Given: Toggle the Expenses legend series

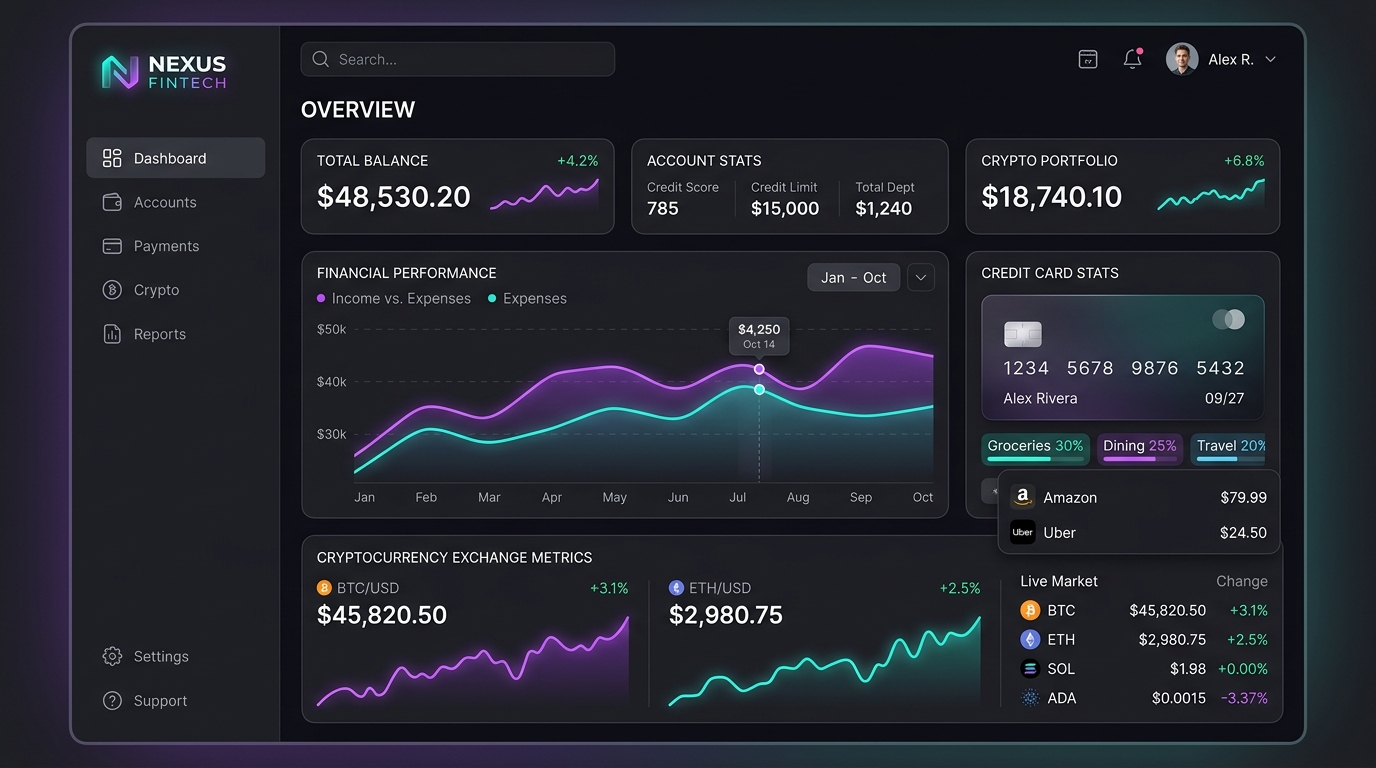Looking at the screenshot, I should click(x=527, y=298).
